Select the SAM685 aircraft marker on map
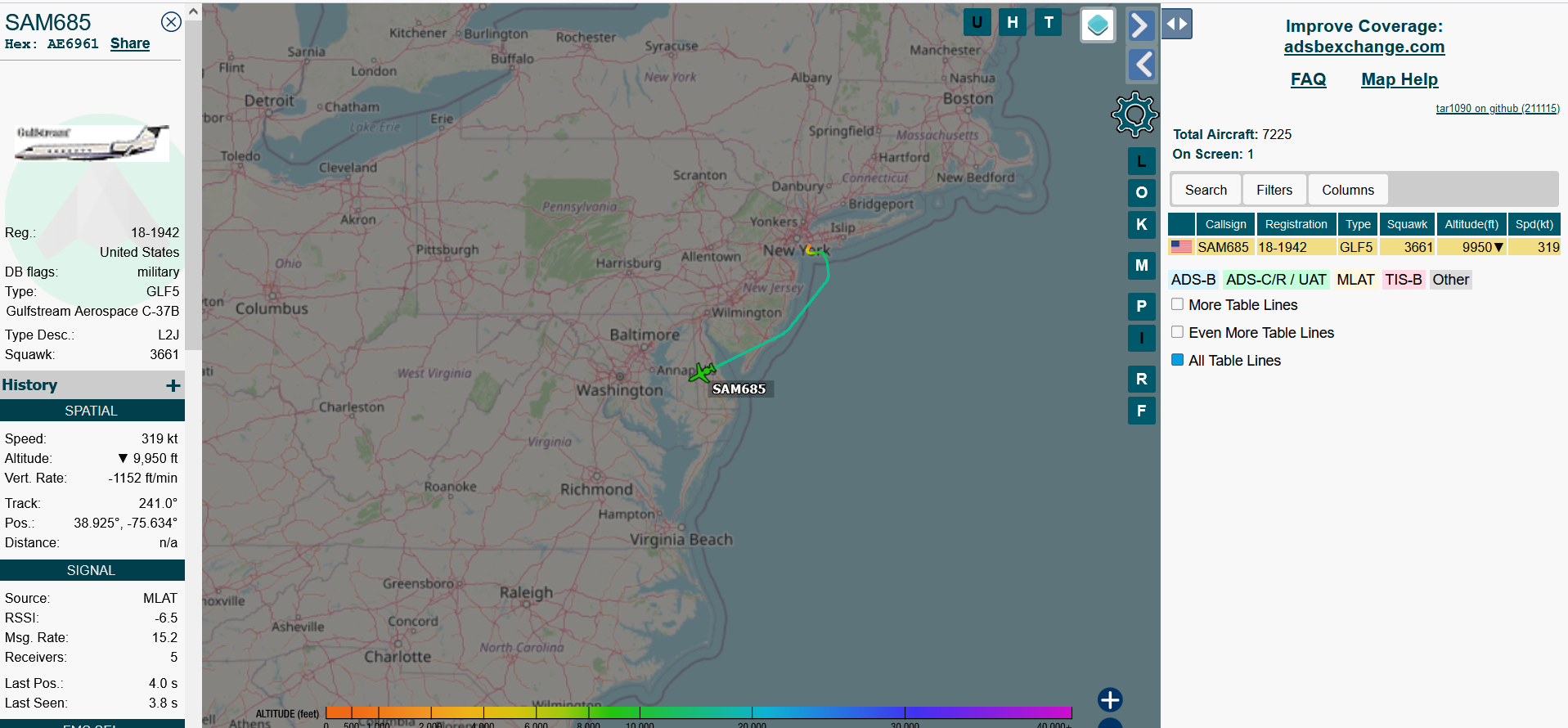This screenshot has width=1568, height=728. pos(702,373)
